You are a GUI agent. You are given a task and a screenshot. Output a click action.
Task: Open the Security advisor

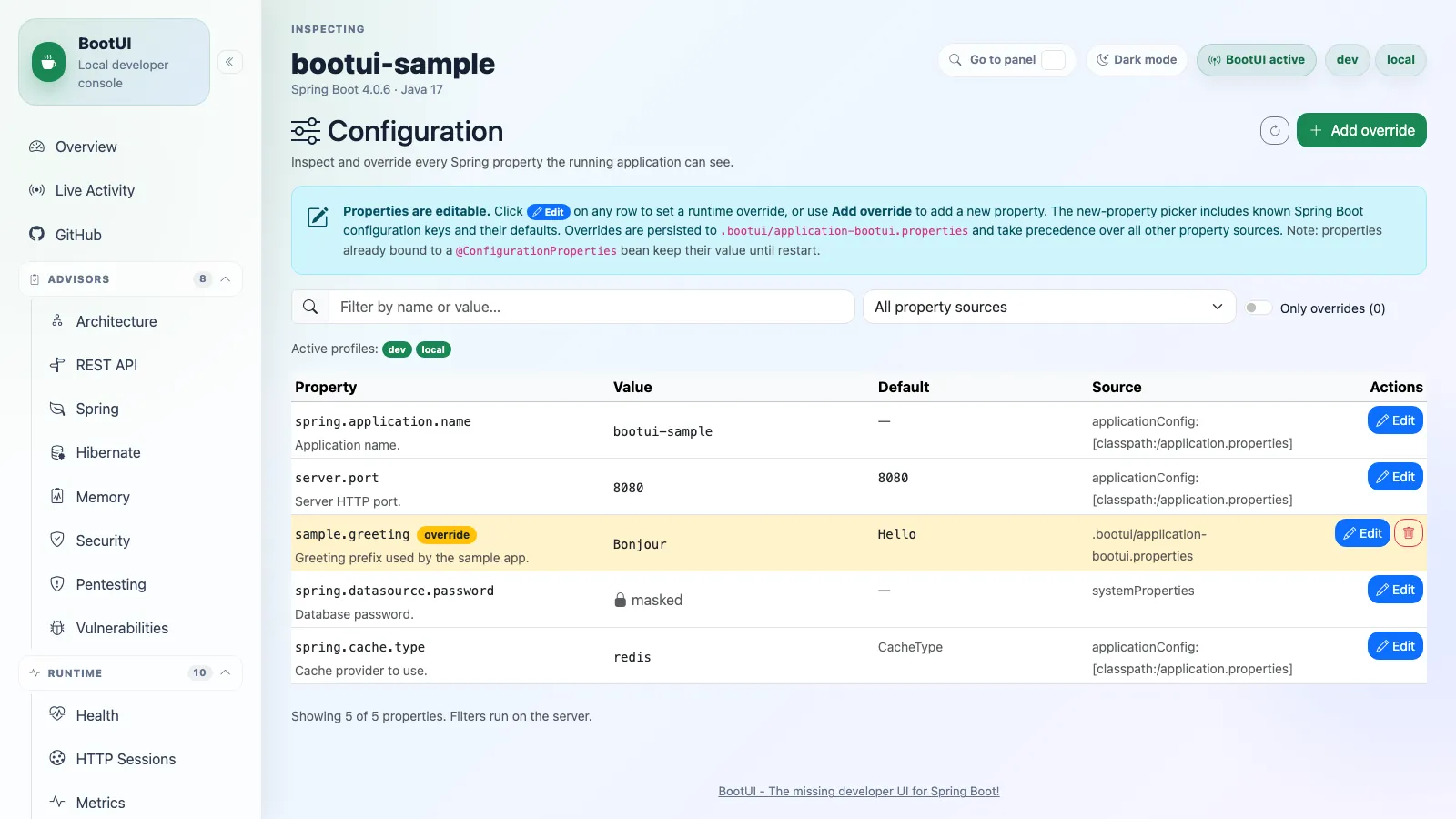141,541
